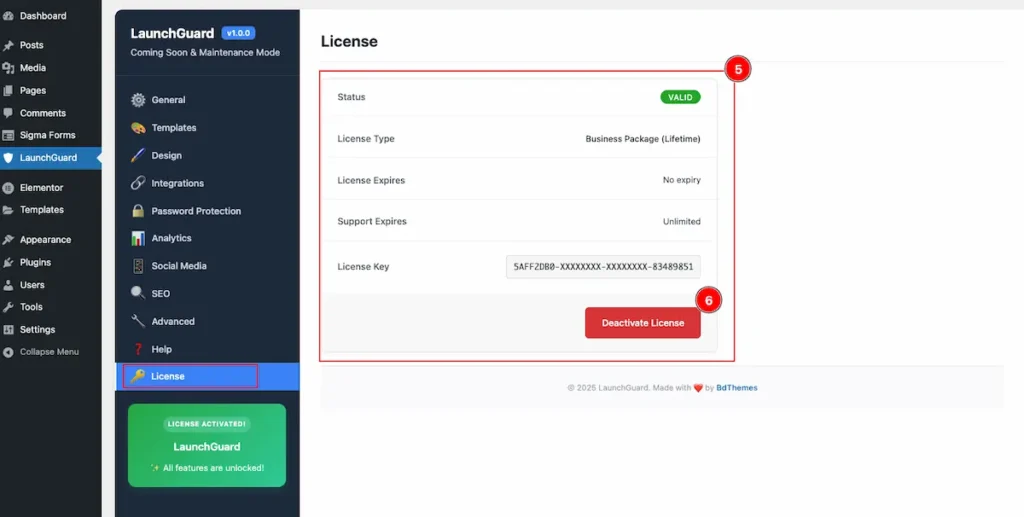
Task: Click the "Unlimited" support value
Action: pyautogui.click(x=682, y=222)
